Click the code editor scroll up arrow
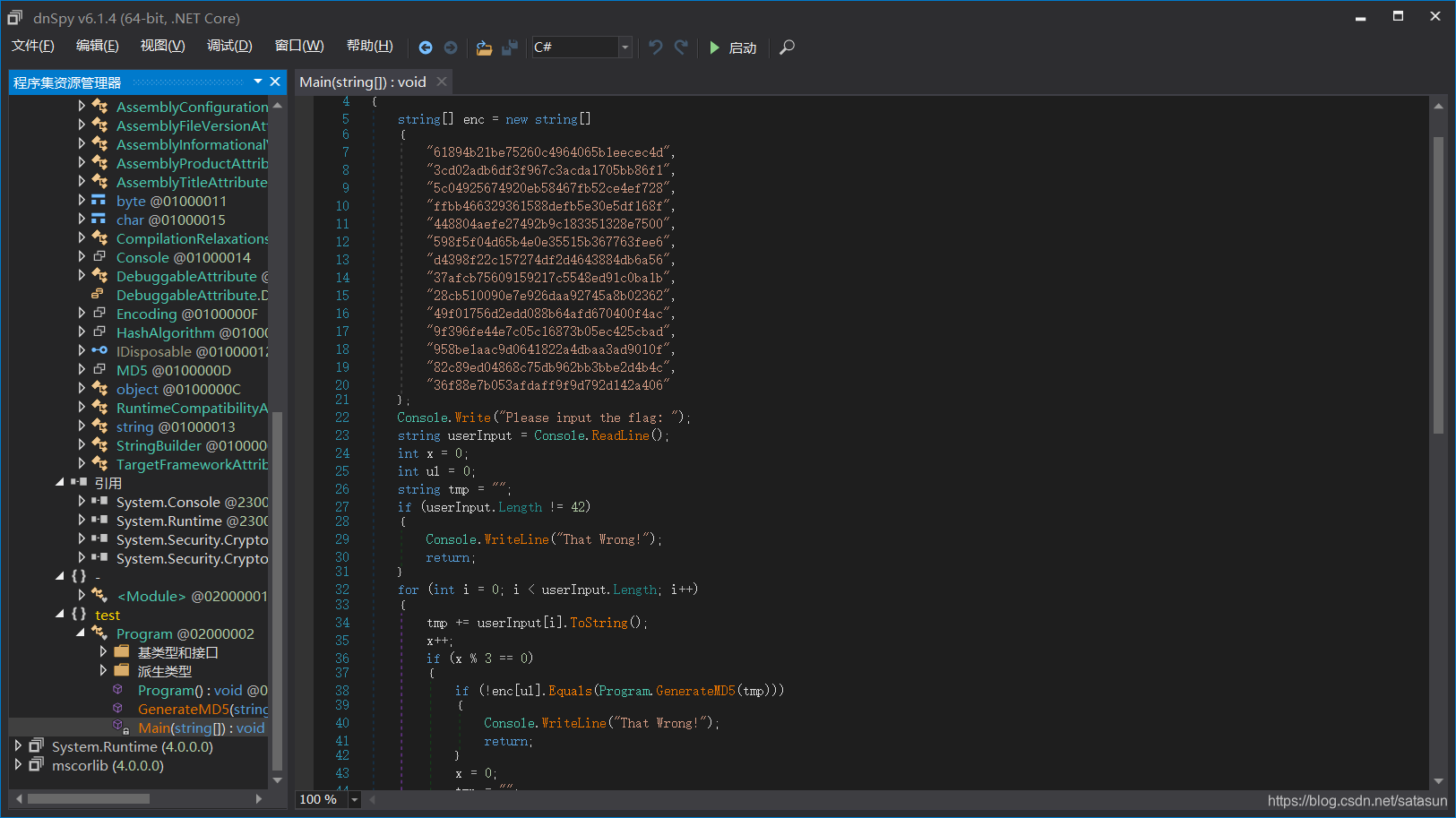1456x818 pixels. tap(1438, 106)
